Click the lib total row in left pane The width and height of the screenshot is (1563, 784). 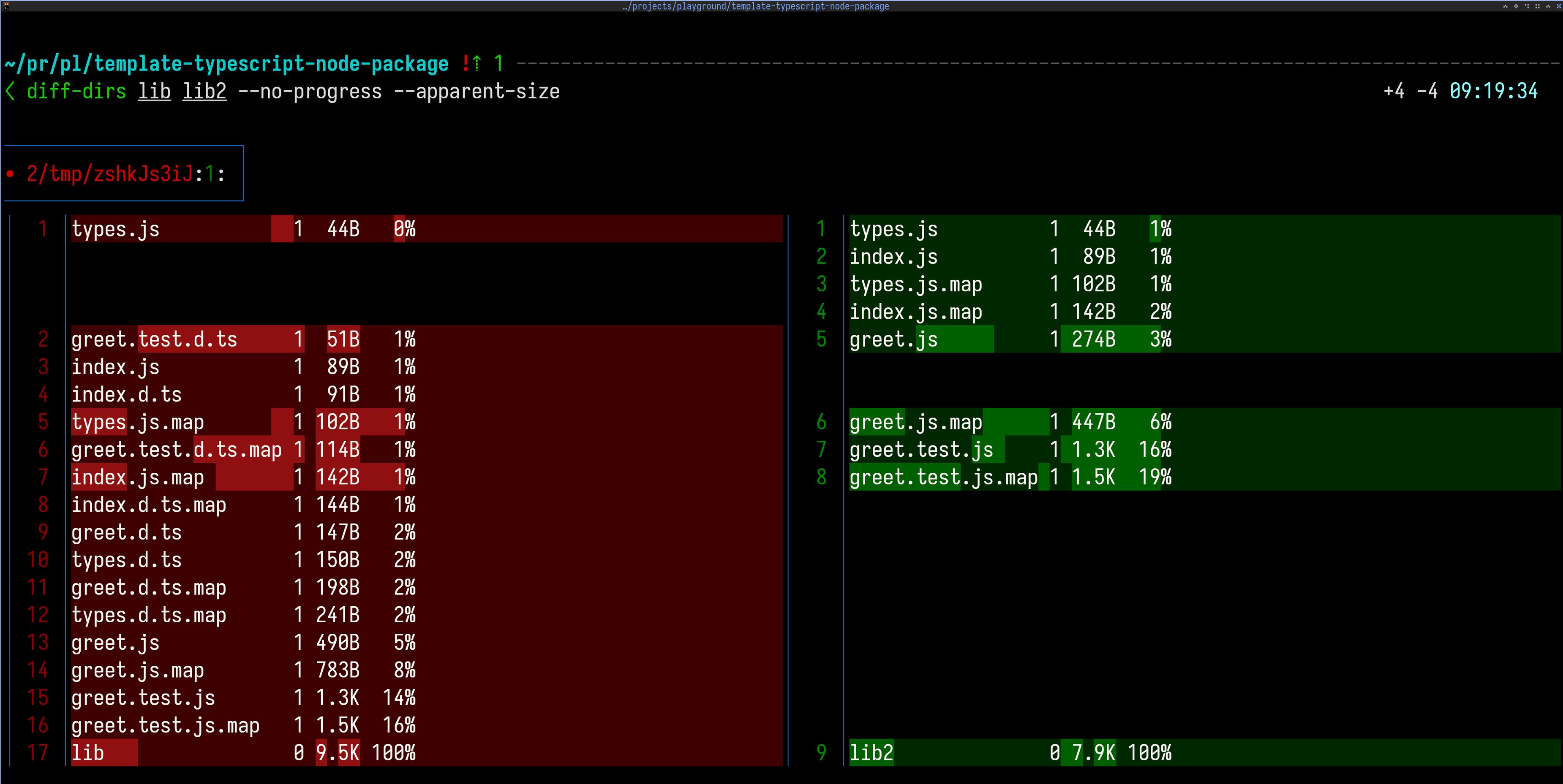pyautogui.click(x=88, y=752)
